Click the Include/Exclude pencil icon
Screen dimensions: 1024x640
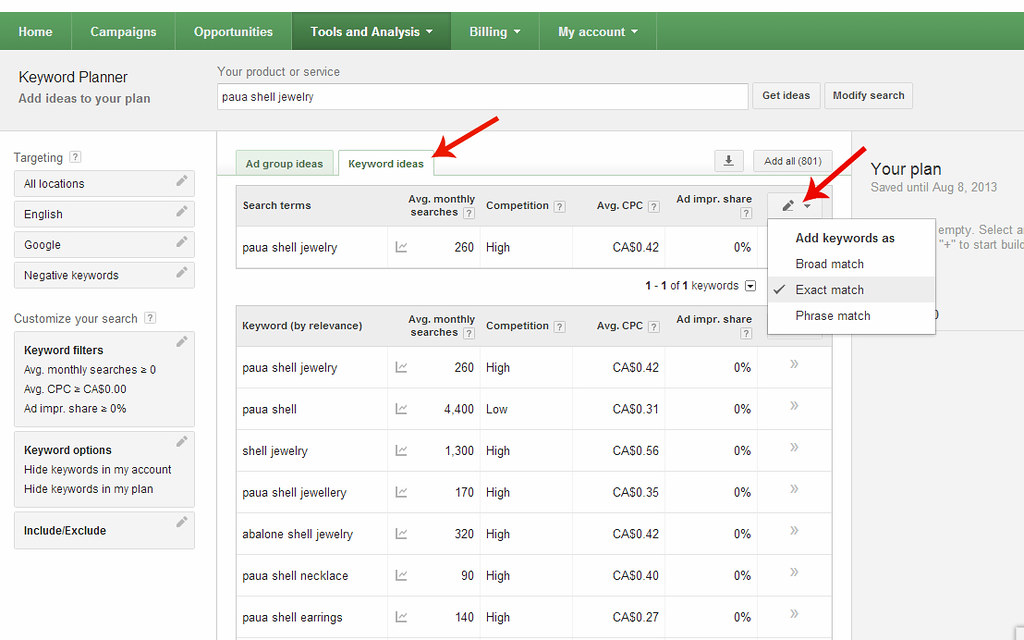(182, 521)
